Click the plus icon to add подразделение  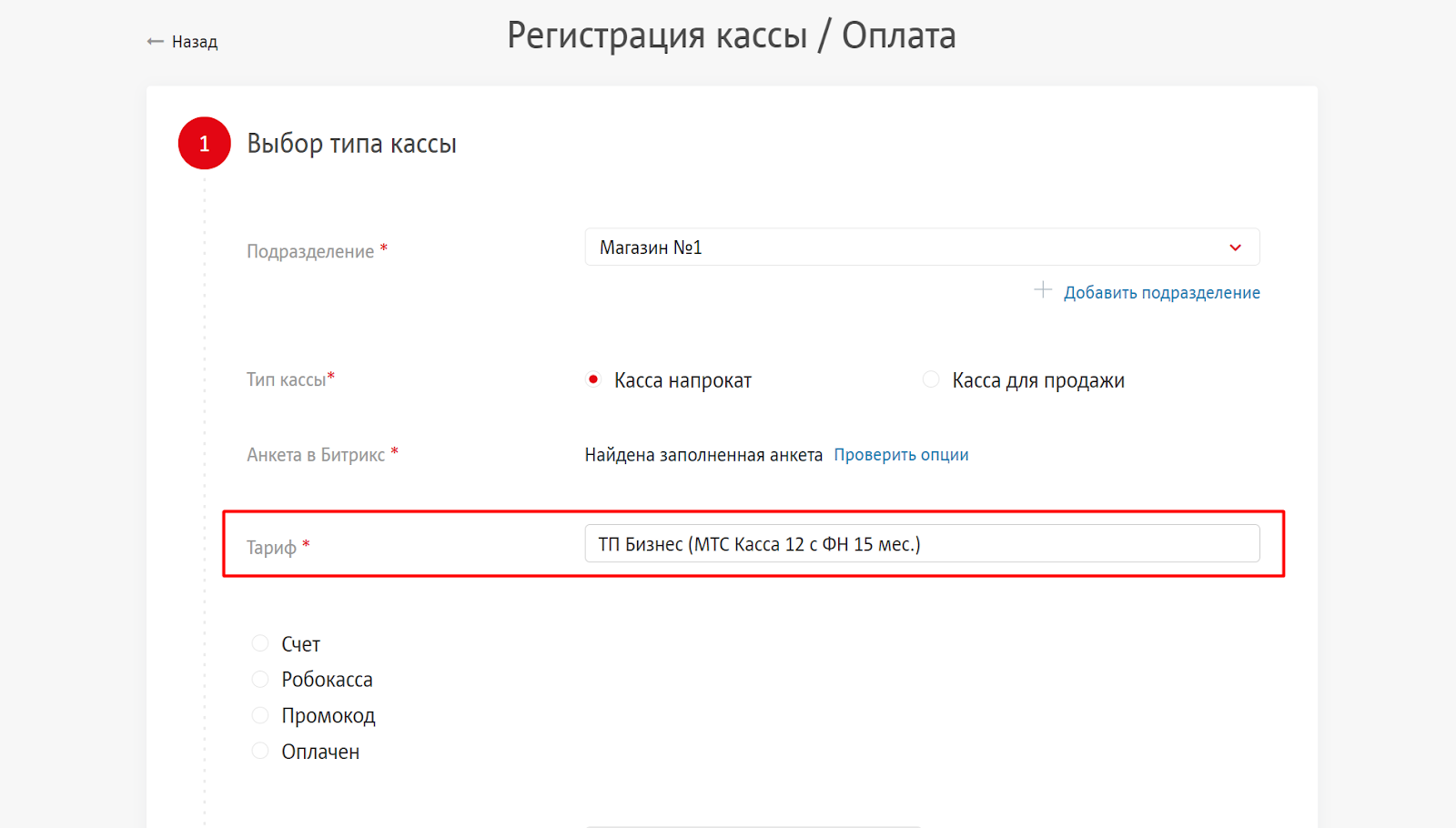coord(1043,290)
